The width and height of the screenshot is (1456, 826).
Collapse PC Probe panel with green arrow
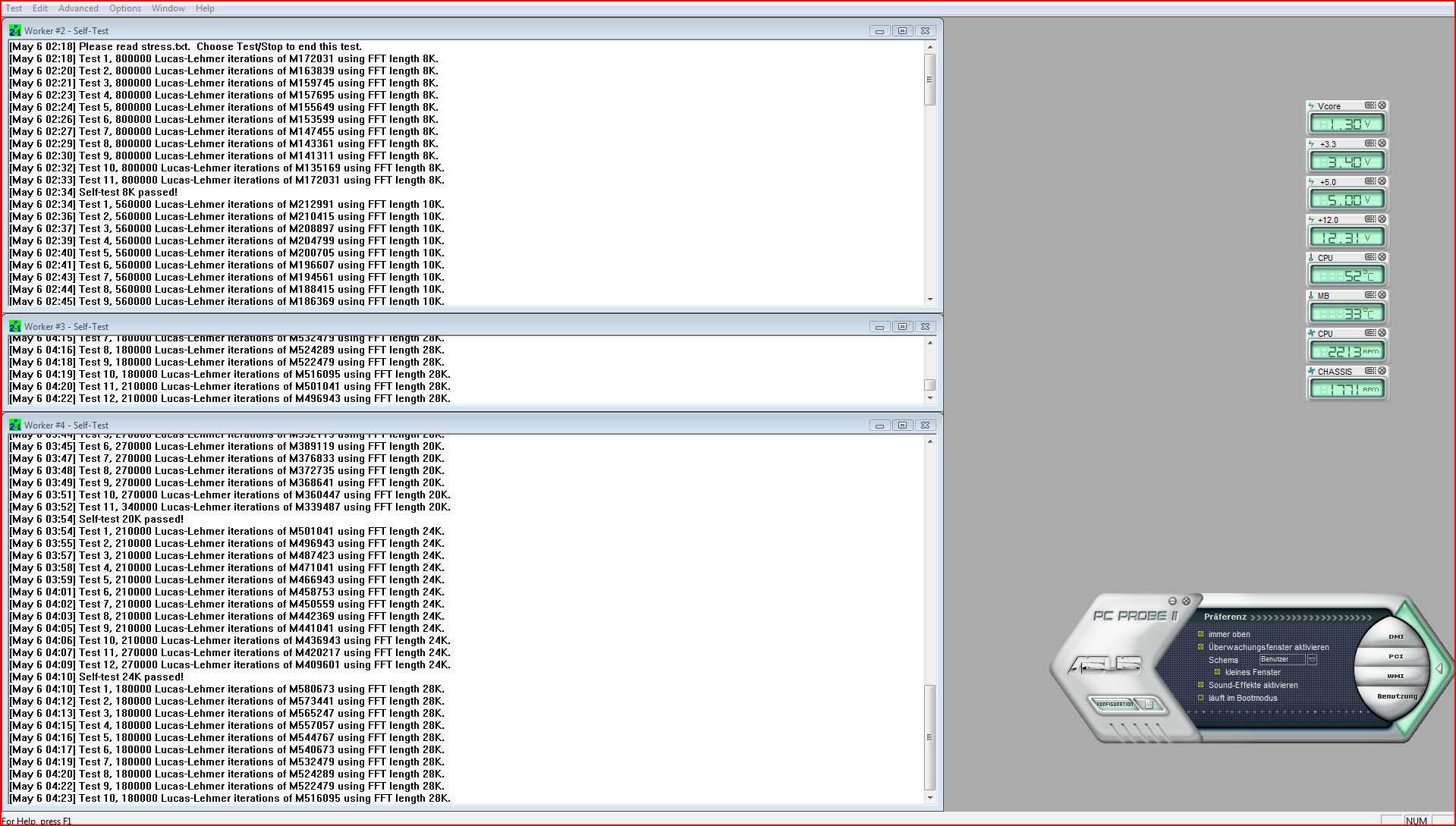click(x=1439, y=668)
